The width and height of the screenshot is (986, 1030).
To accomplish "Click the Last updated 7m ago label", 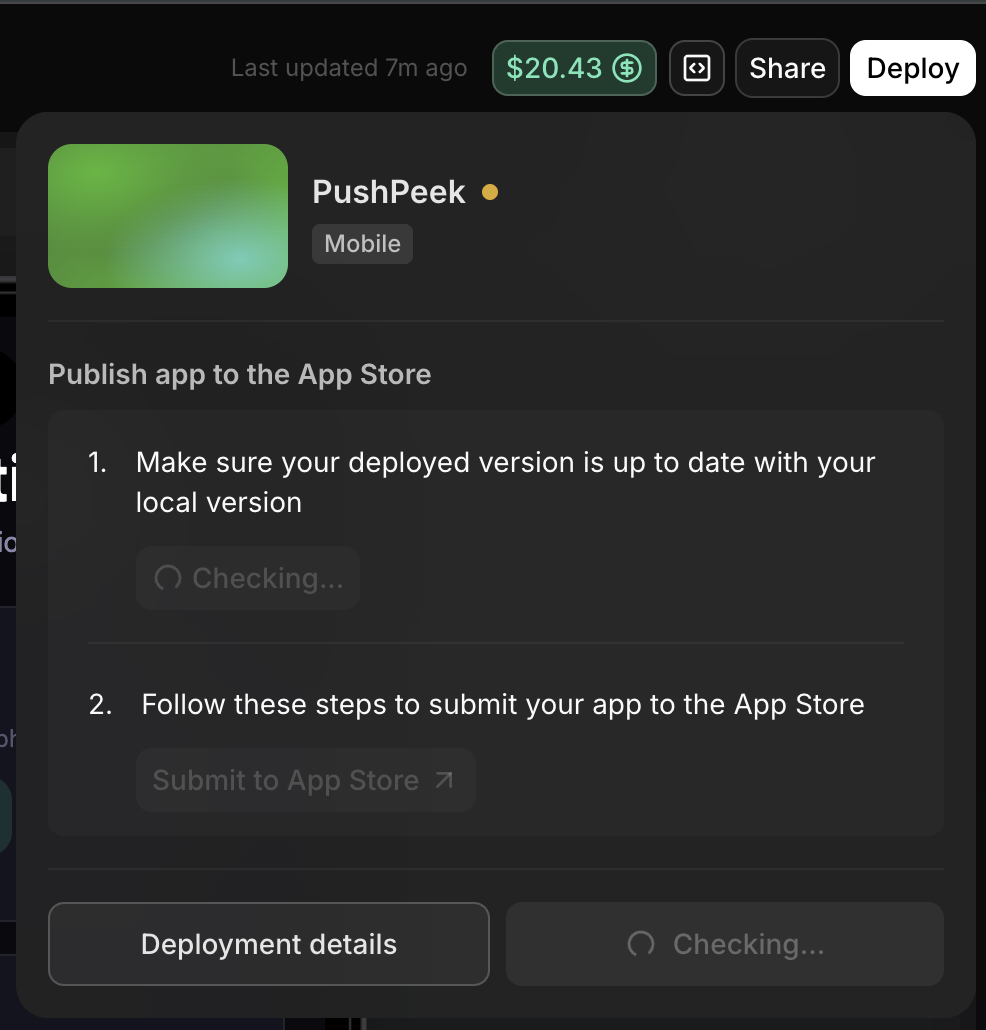I will tap(348, 68).
